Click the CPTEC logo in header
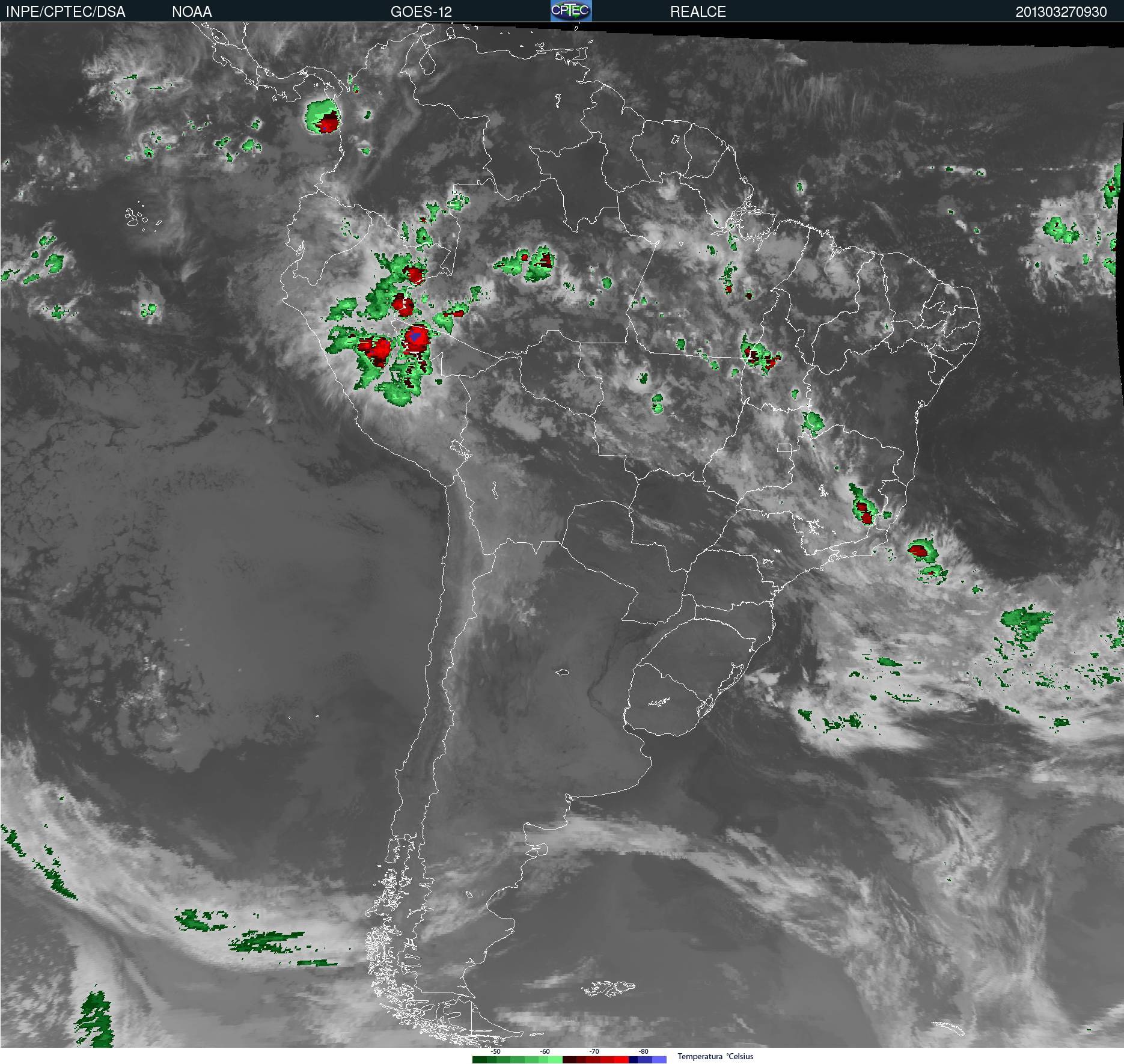 point(571,11)
